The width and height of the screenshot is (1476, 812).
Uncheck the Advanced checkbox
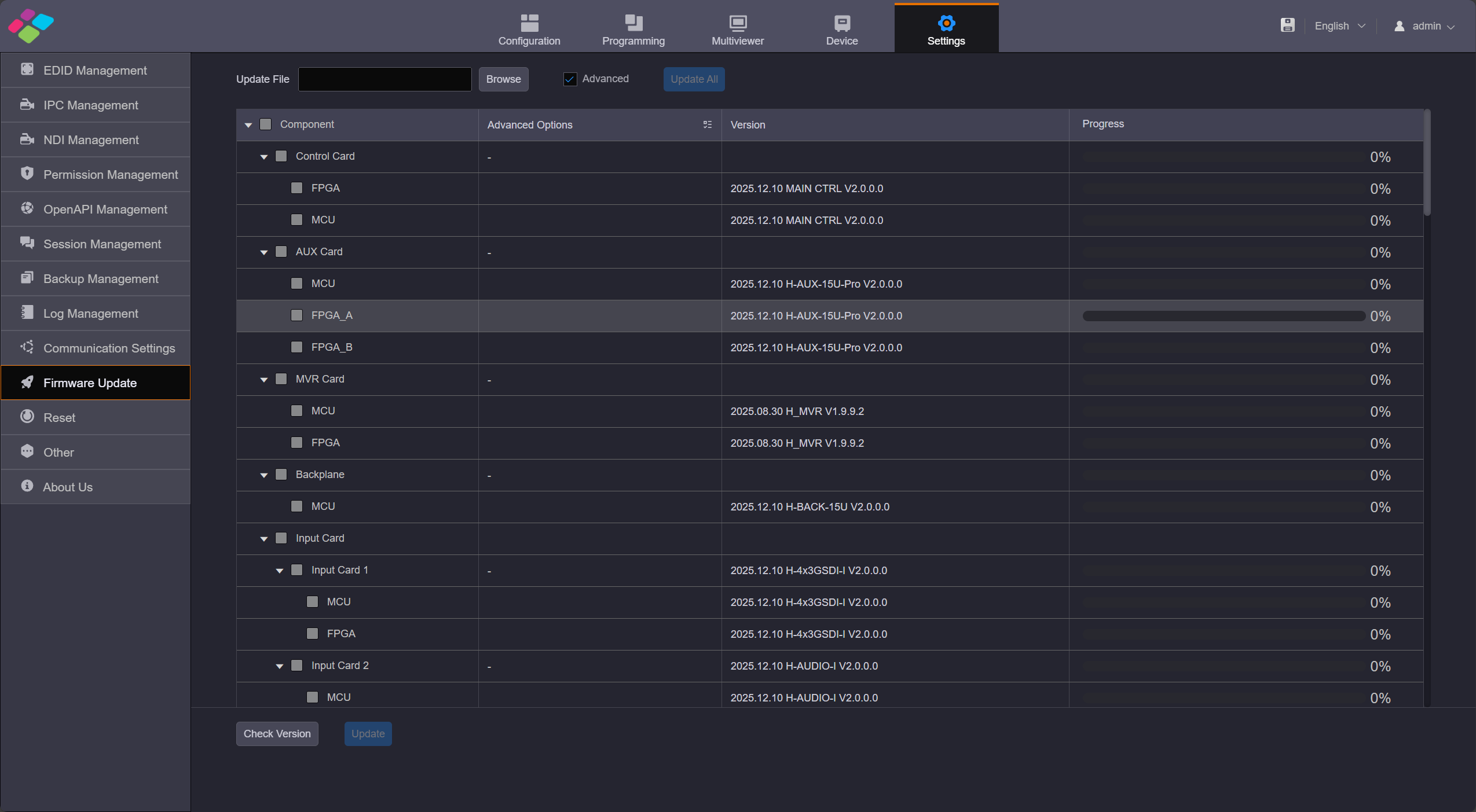(570, 79)
